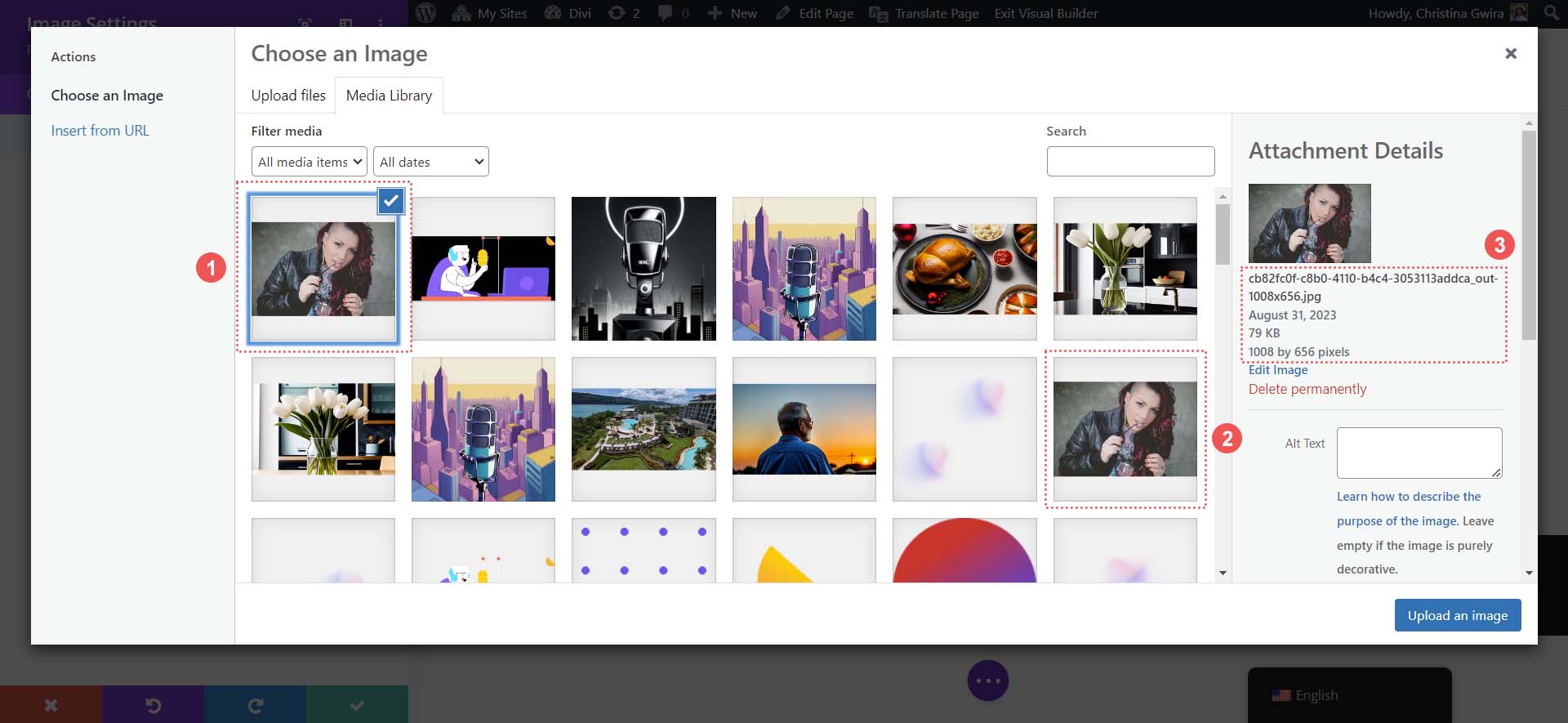Open the comments bubble icon in admin bar
The width and height of the screenshot is (1568, 723).
pyautogui.click(x=665, y=13)
